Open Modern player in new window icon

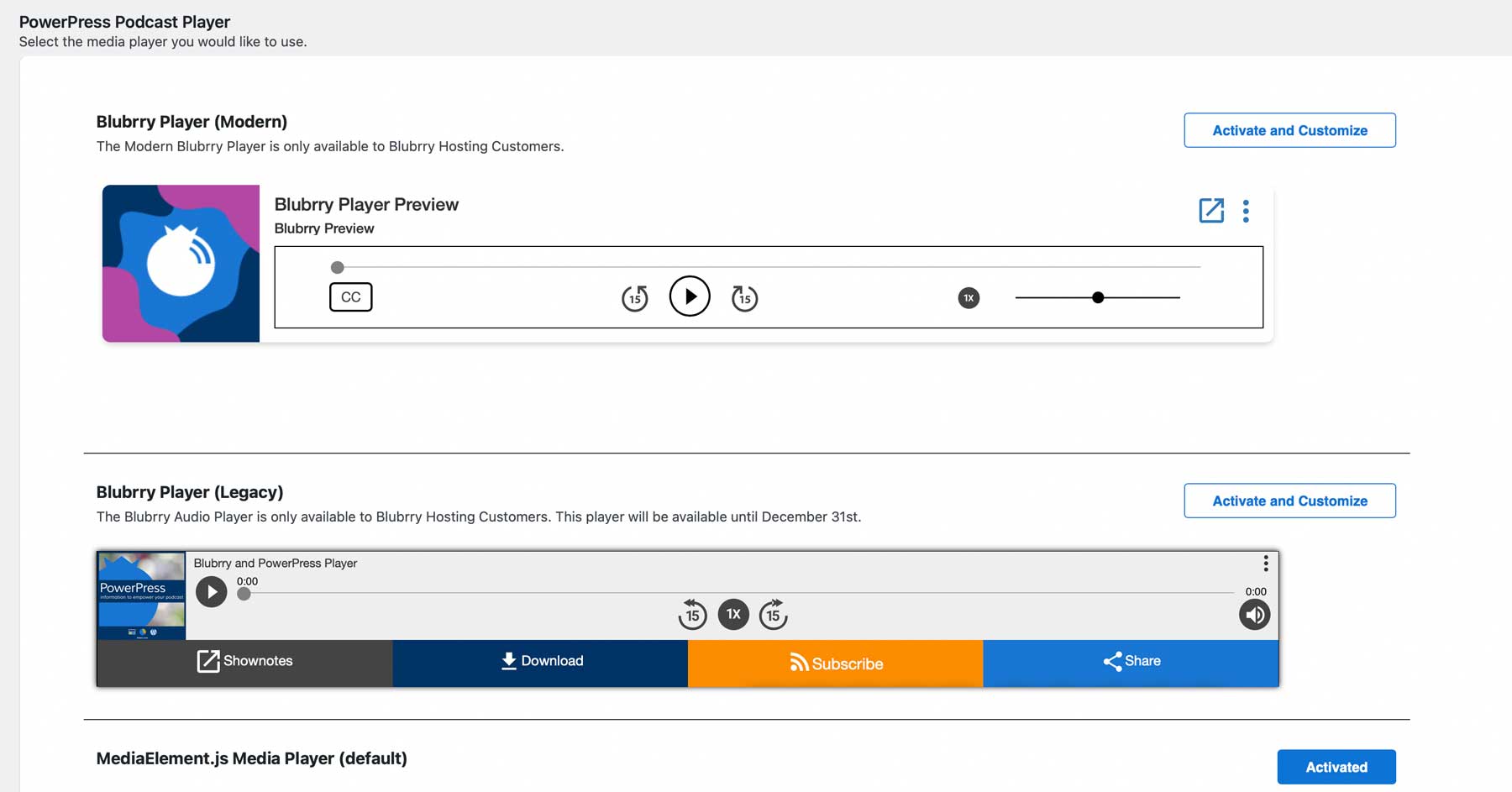click(1210, 210)
